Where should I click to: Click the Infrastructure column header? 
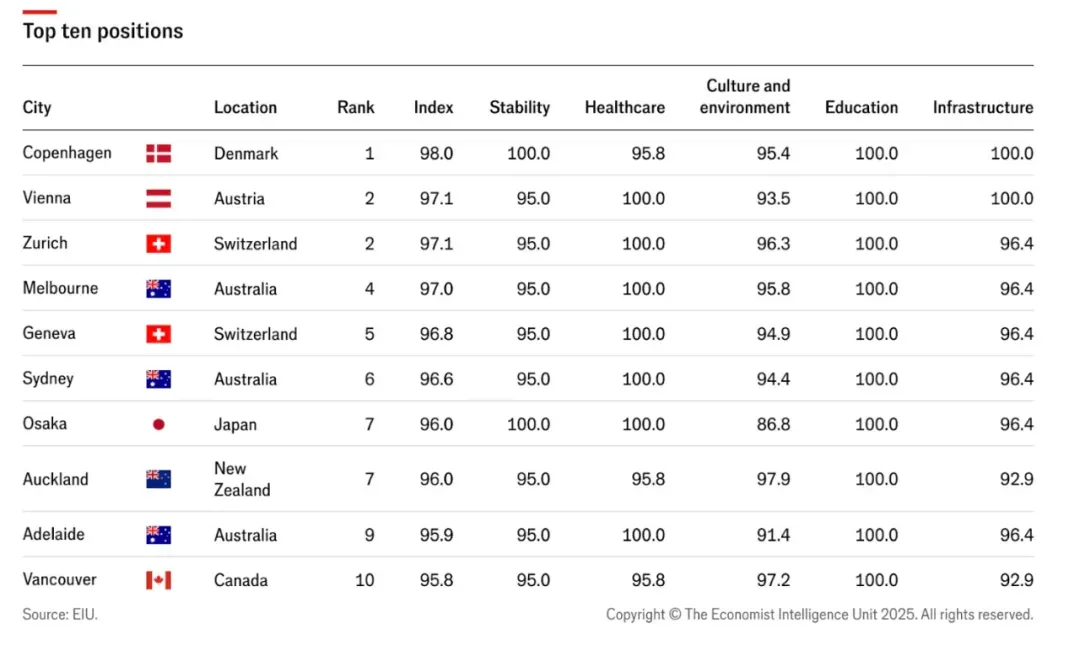[983, 107]
